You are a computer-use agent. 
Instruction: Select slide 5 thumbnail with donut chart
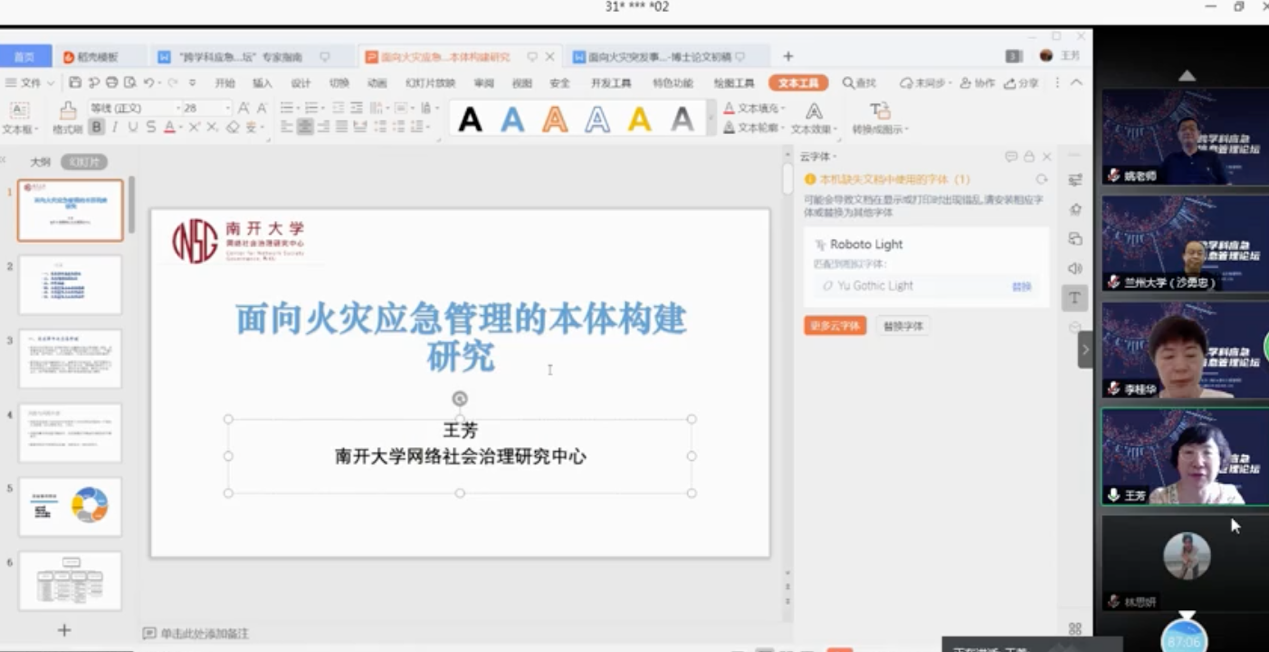click(70, 506)
